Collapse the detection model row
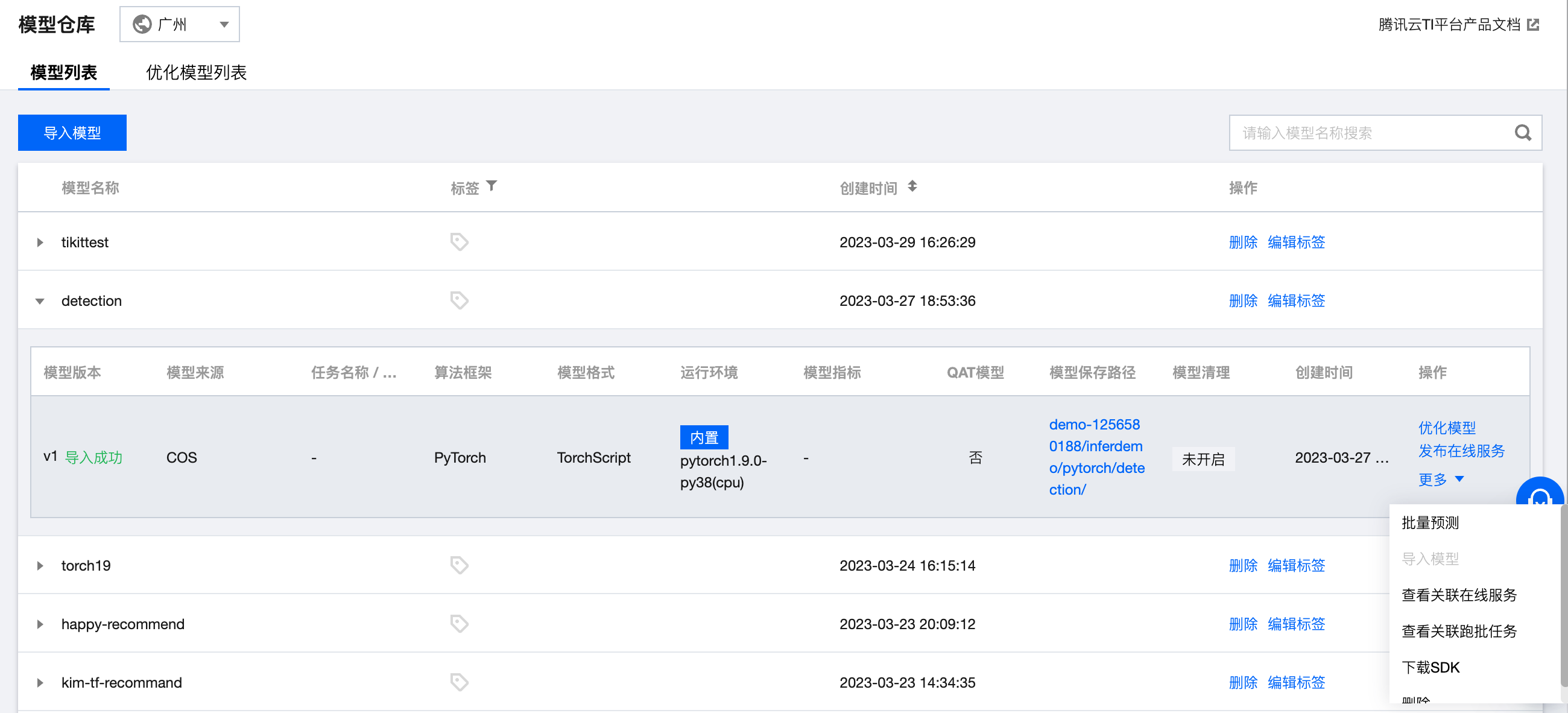Image resolution: width=1568 pixels, height=713 pixels. 40,301
